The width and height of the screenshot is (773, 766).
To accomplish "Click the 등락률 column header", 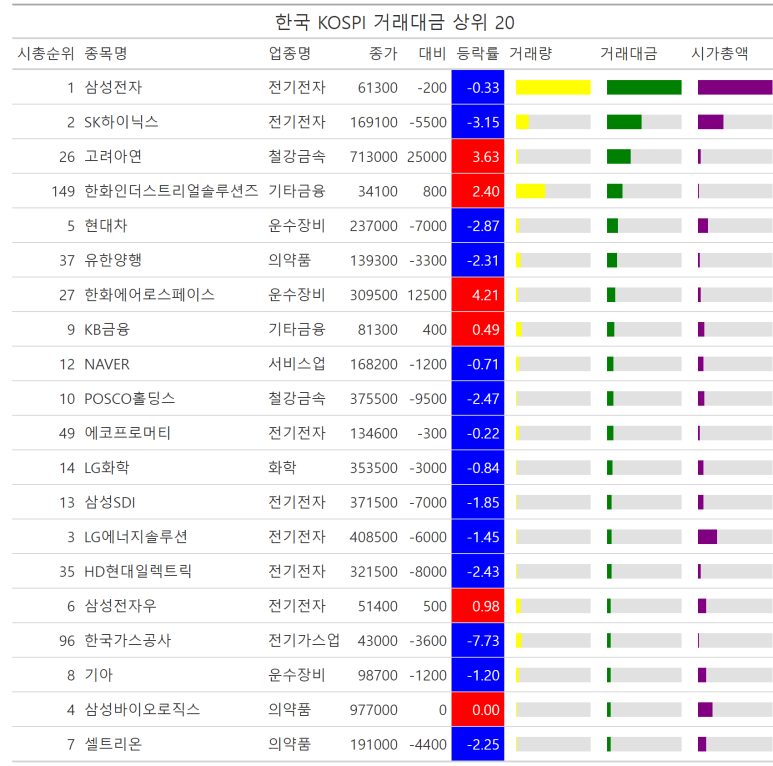I will [478, 53].
